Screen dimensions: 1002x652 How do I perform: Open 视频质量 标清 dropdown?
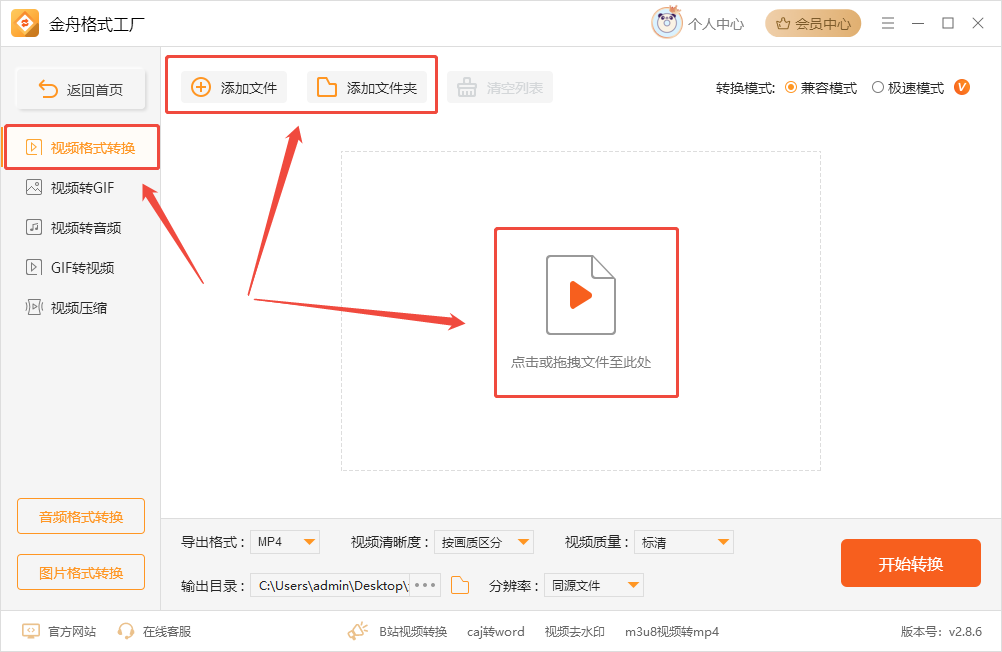click(684, 542)
